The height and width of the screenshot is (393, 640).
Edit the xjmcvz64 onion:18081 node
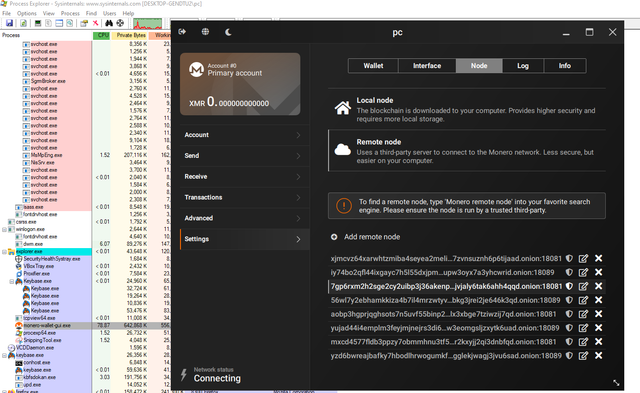point(583,258)
